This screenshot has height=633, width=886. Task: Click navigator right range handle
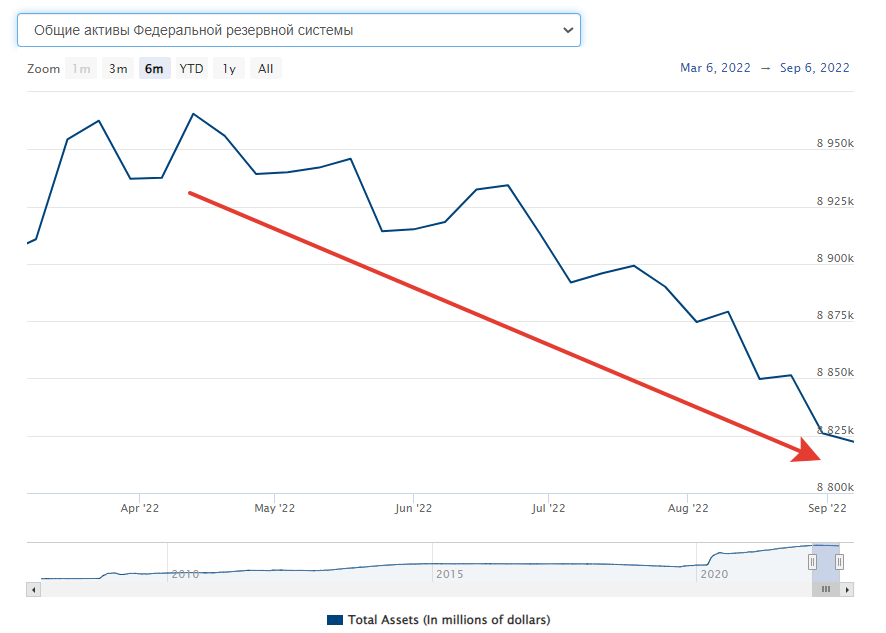(840, 562)
